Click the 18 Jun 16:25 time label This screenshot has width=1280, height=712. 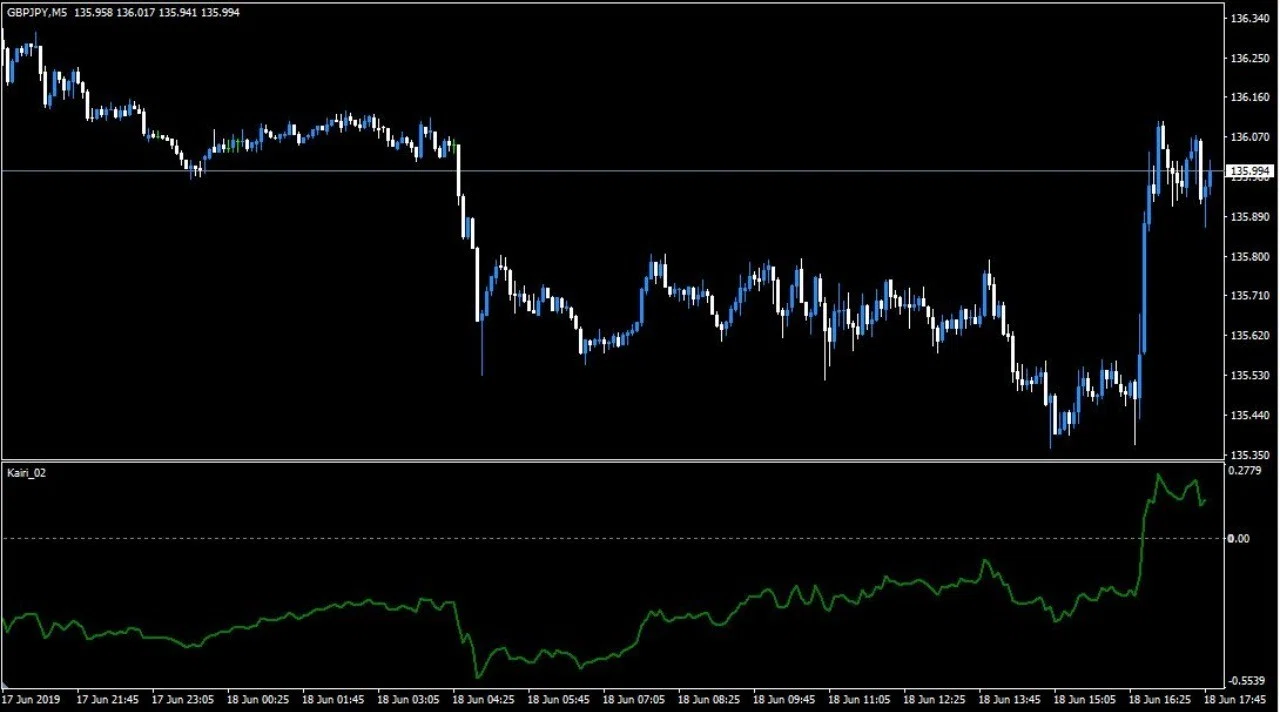pyautogui.click(x=1161, y=698)
